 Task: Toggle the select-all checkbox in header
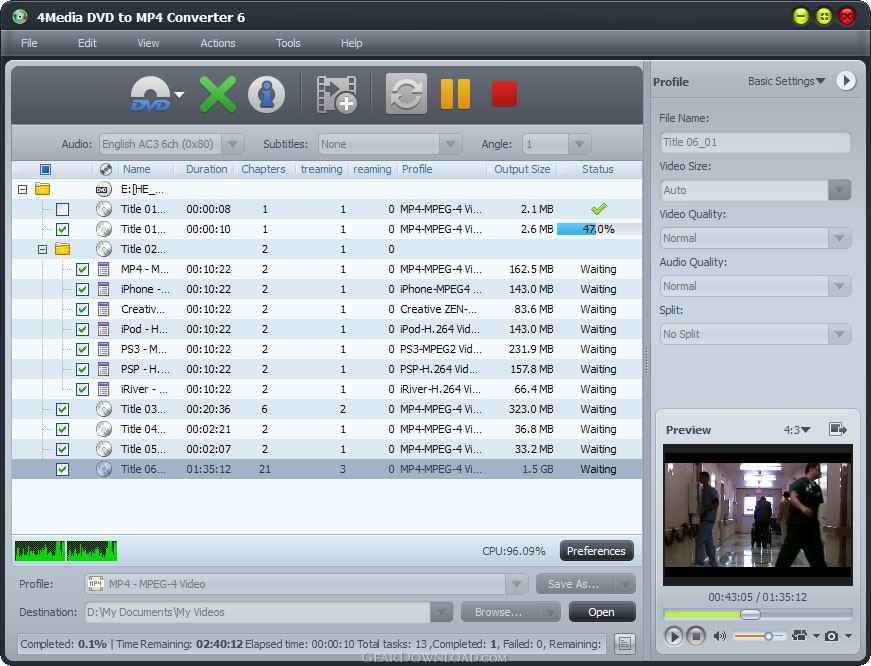[x=46, y=169]
